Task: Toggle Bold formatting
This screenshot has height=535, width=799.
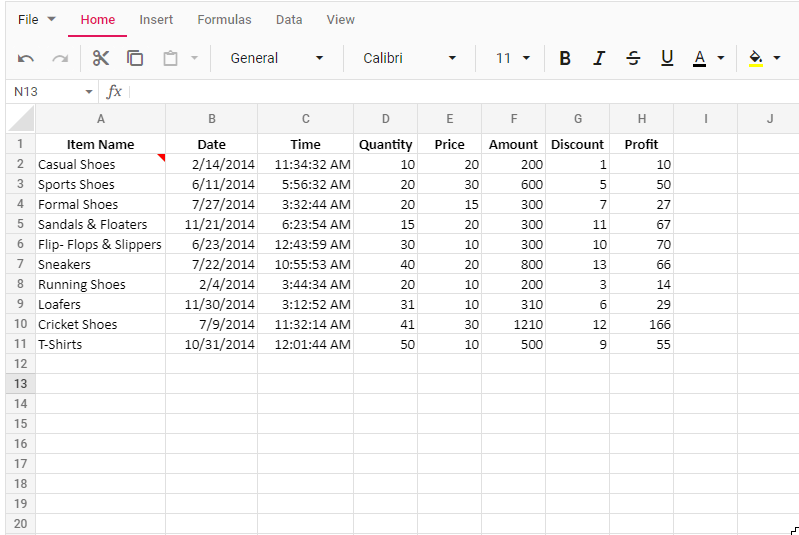Action: click(565, 58)
